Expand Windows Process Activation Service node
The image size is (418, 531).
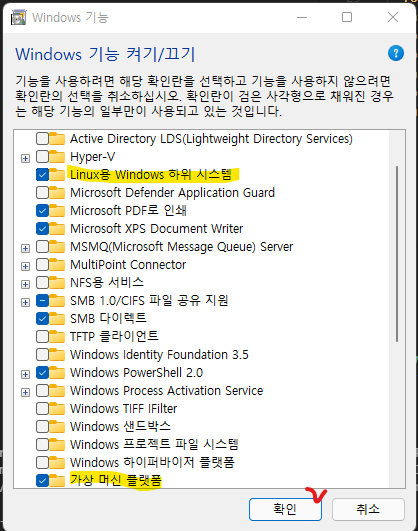click(25, 392)
